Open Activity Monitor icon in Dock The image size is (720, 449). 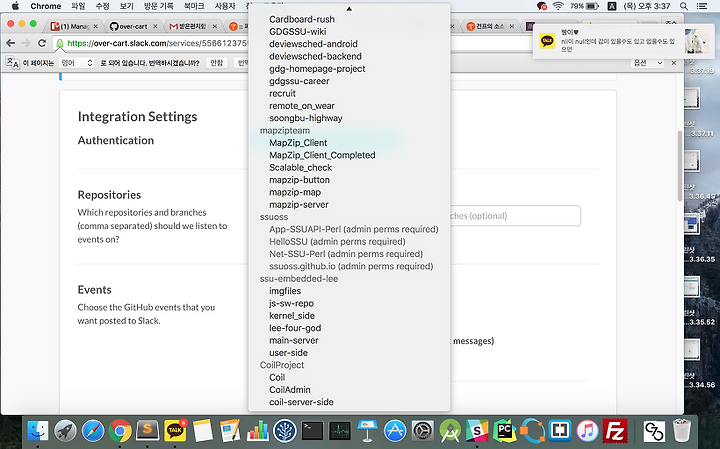(x=340, y=431)
